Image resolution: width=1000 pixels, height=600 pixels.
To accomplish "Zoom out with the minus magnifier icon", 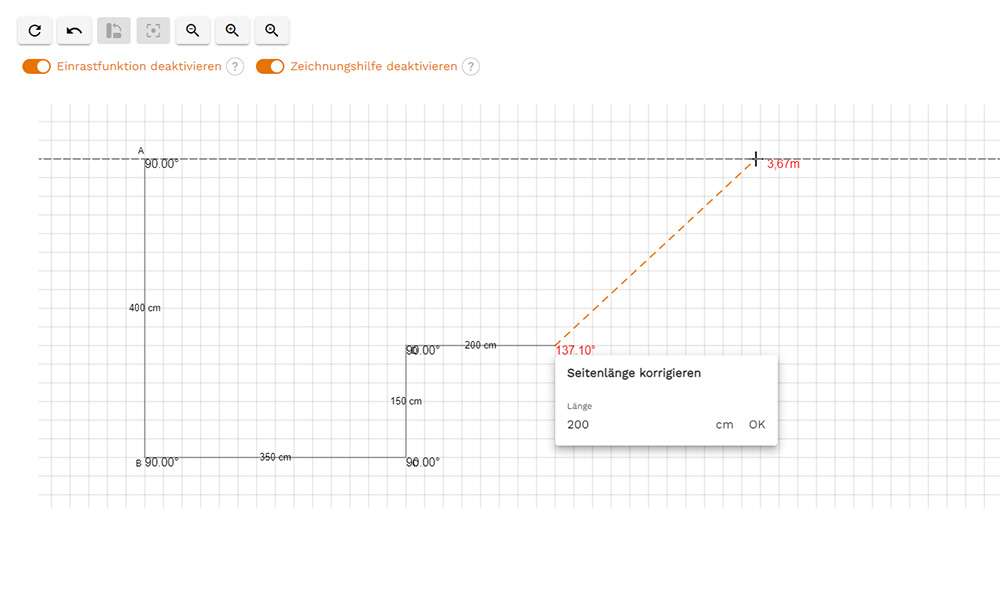I will tap(192, 30).
